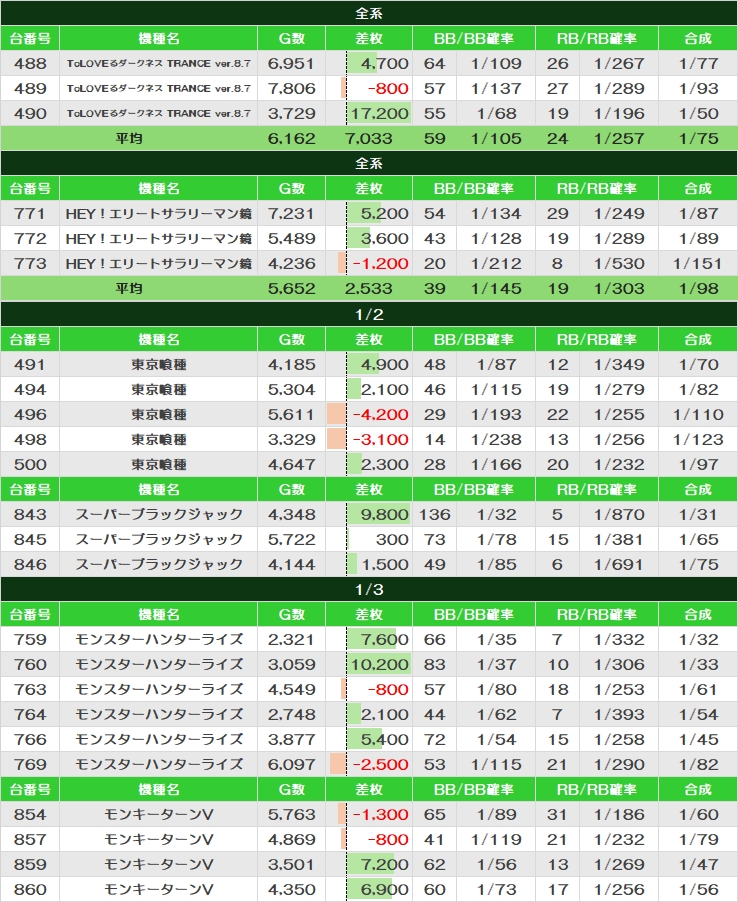The height and width of the screenshot is (902, 738).
Task: Select machine number 500
Action: point(30,465)
